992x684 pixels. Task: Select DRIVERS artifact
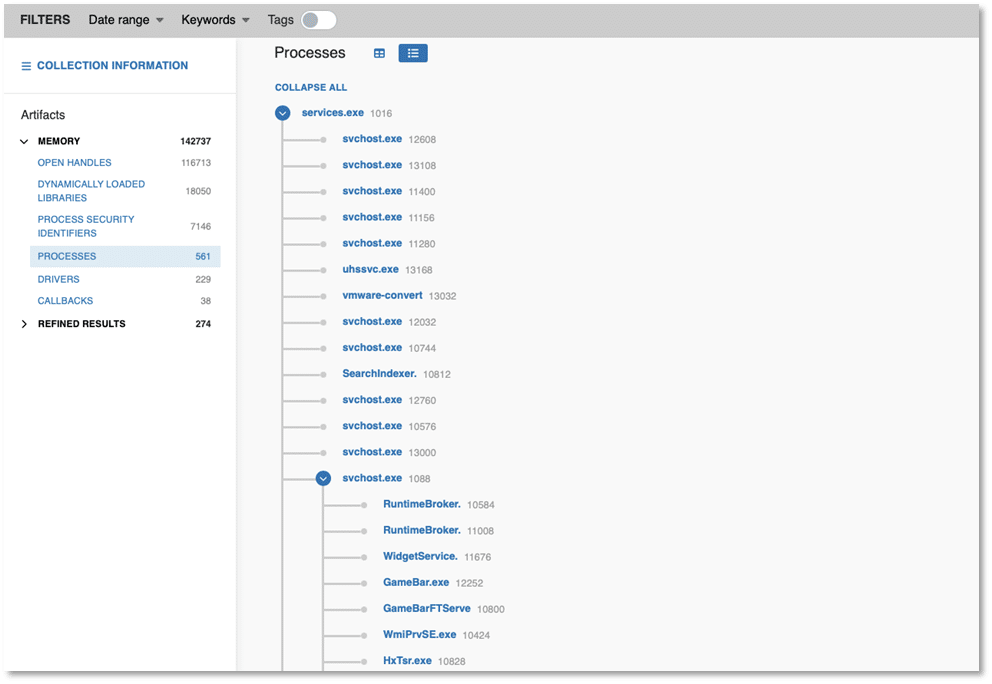click(58, 279)
